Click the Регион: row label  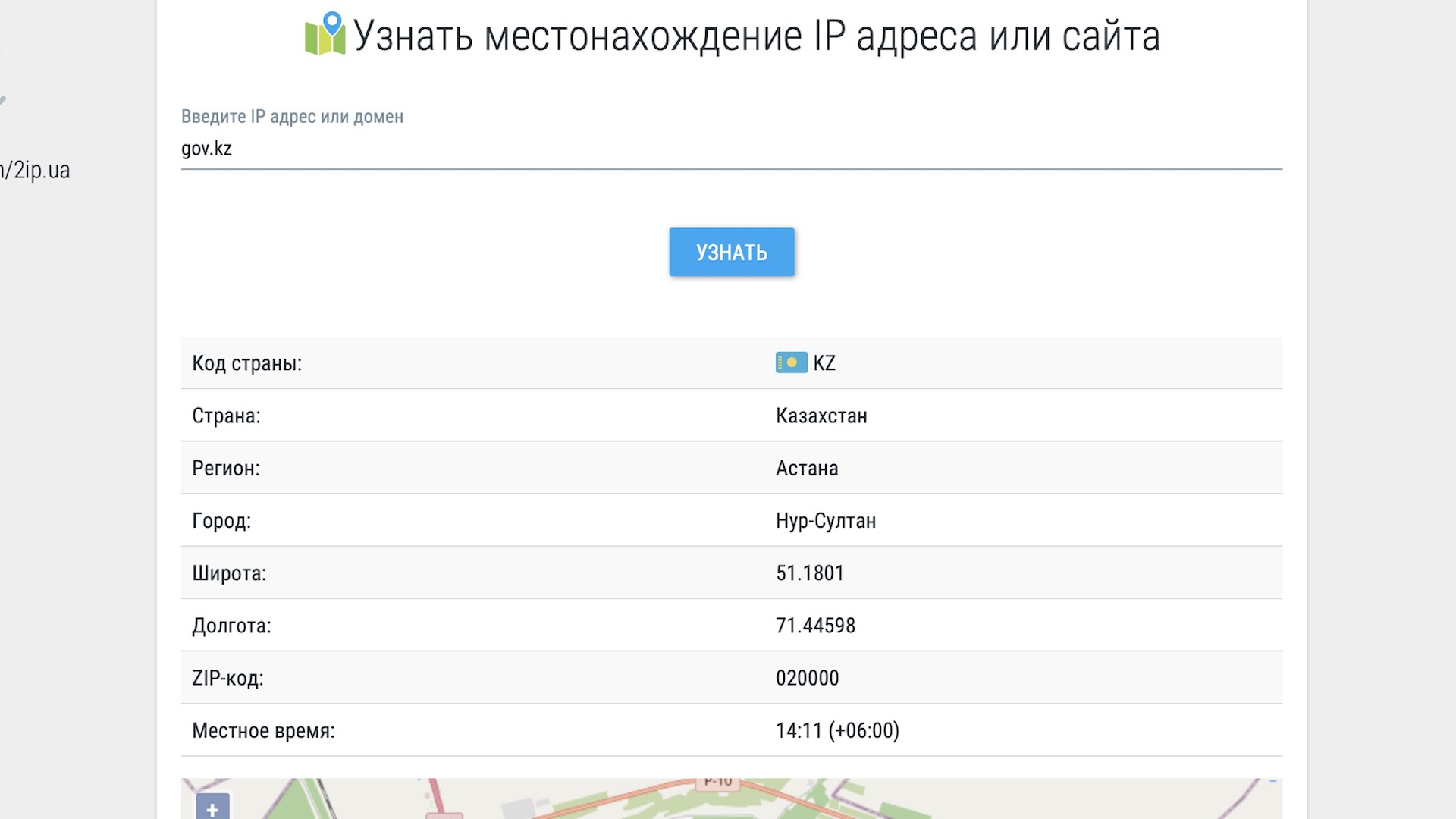(x=226, y=468)
